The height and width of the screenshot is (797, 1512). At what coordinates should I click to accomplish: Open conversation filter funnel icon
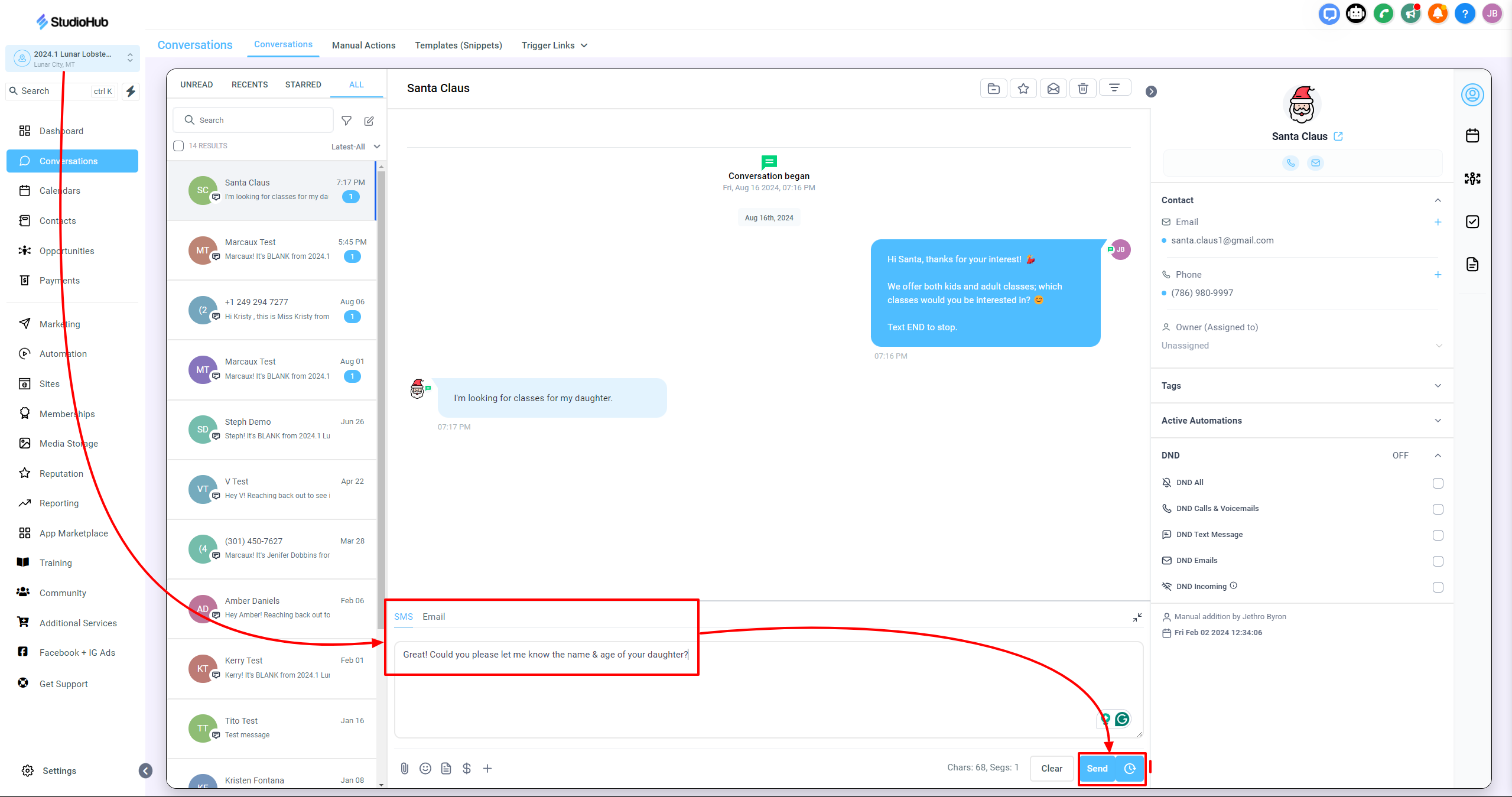(347, 121)
